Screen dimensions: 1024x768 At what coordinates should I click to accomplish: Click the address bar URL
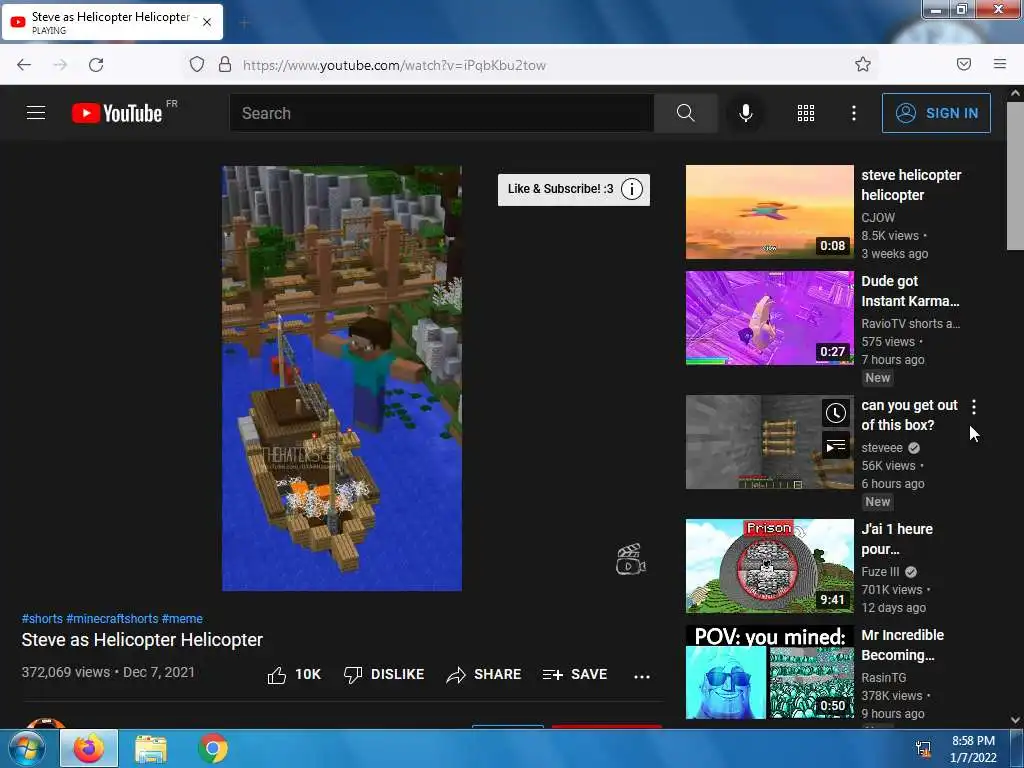coord(394,65)
